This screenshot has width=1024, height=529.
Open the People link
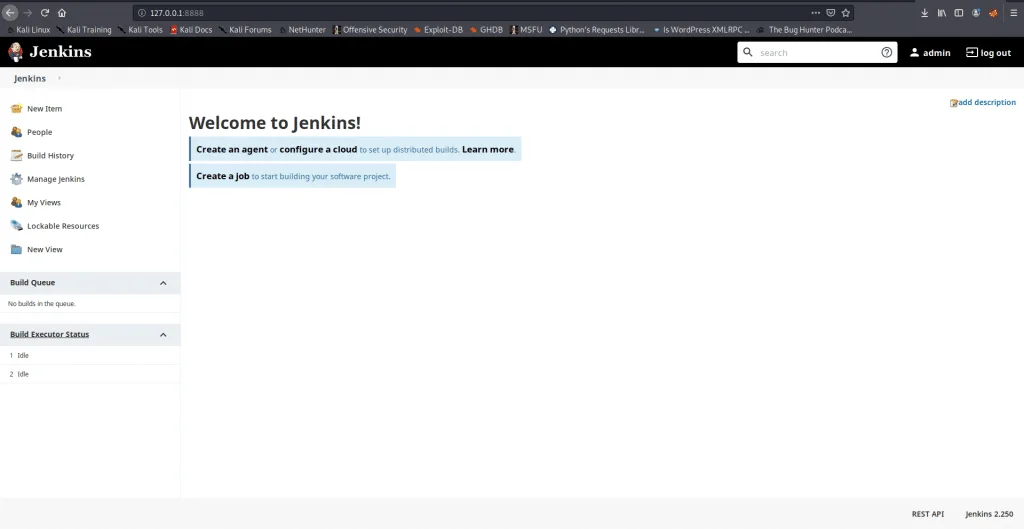(39, 132)
